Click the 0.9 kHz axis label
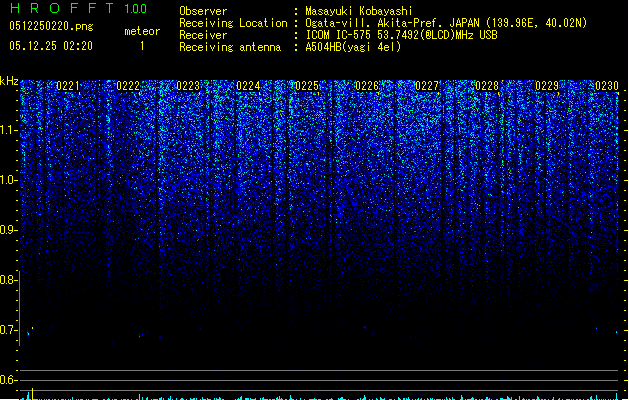Viewport: 629px width, 400px height. coord(8,230)
